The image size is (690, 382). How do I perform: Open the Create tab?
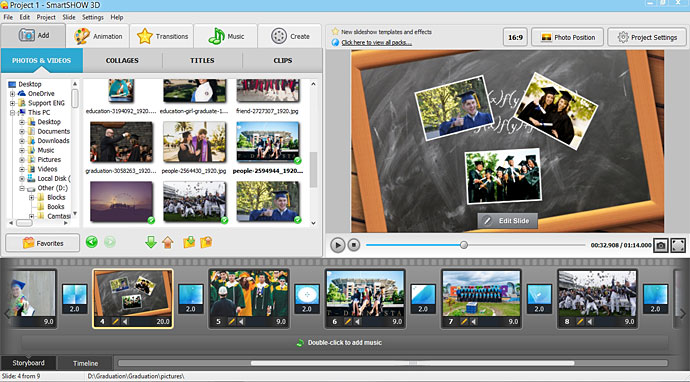[x=290, y=36]
